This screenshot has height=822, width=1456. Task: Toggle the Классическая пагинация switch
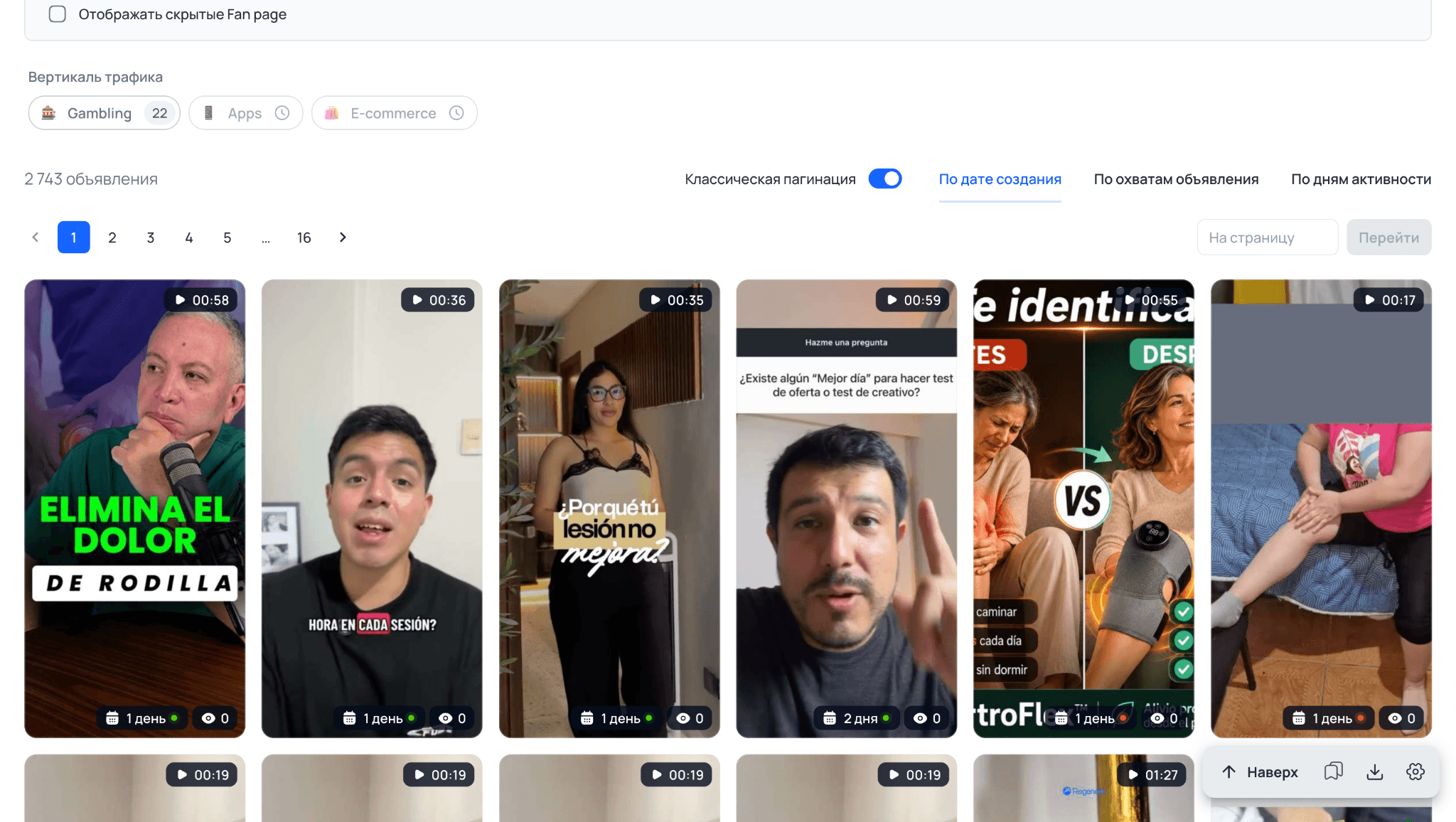click(885, 178)
